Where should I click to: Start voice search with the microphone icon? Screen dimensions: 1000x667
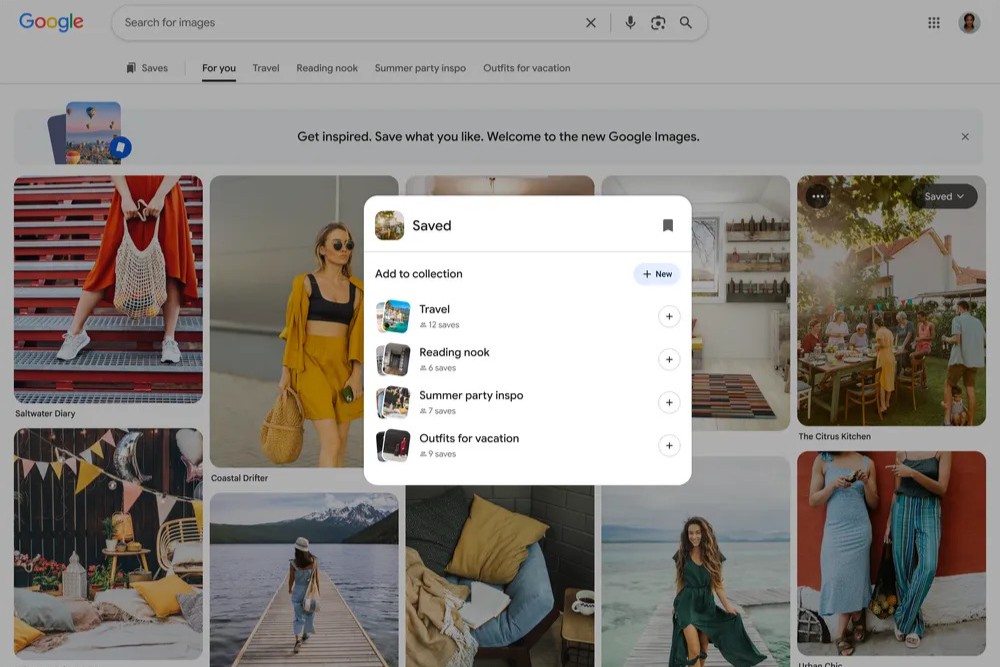(630, 23)
